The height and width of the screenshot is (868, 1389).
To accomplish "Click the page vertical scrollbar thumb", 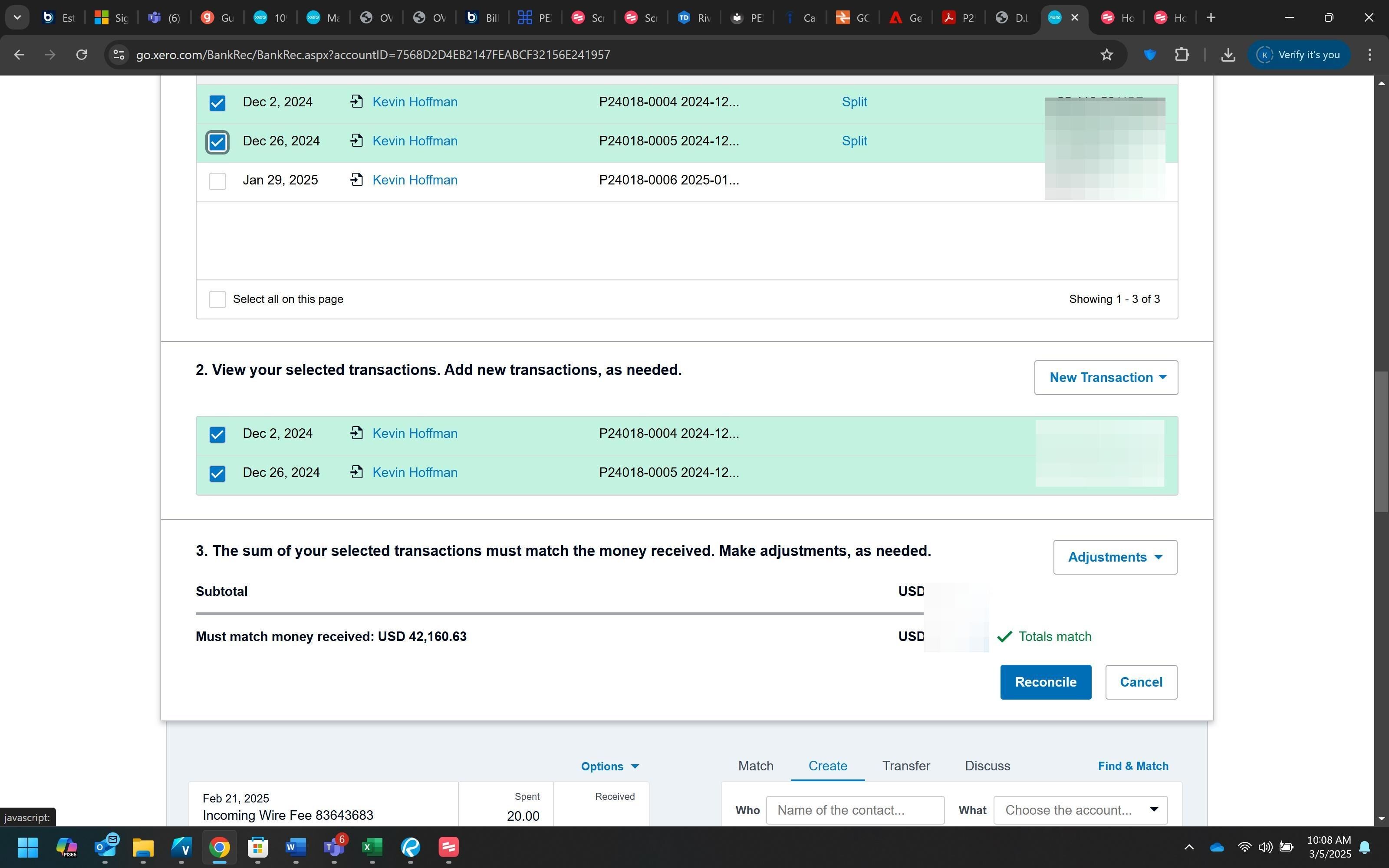I will 1381,442.
